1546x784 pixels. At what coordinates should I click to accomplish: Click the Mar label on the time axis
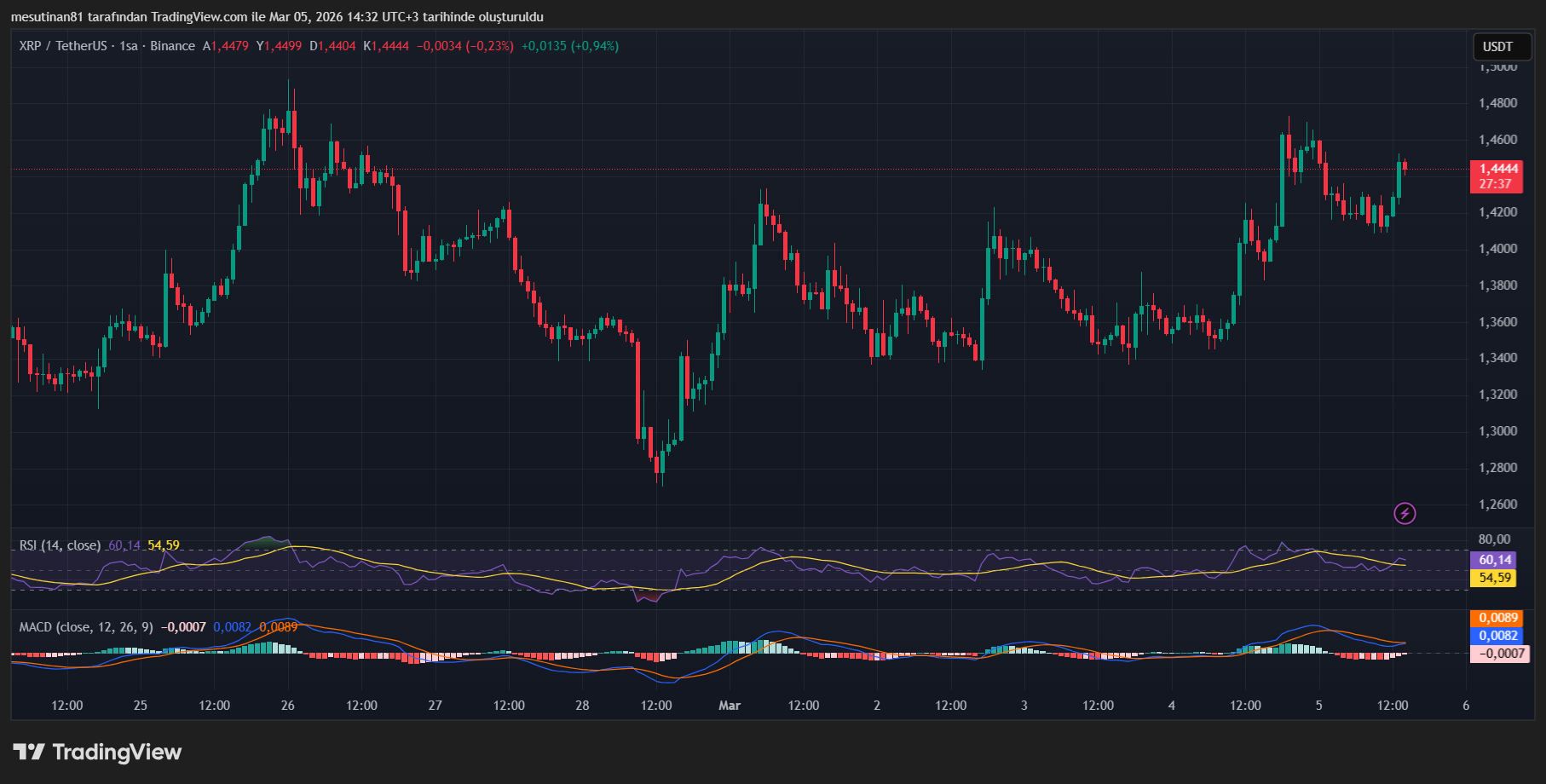[x=730, y=706]
